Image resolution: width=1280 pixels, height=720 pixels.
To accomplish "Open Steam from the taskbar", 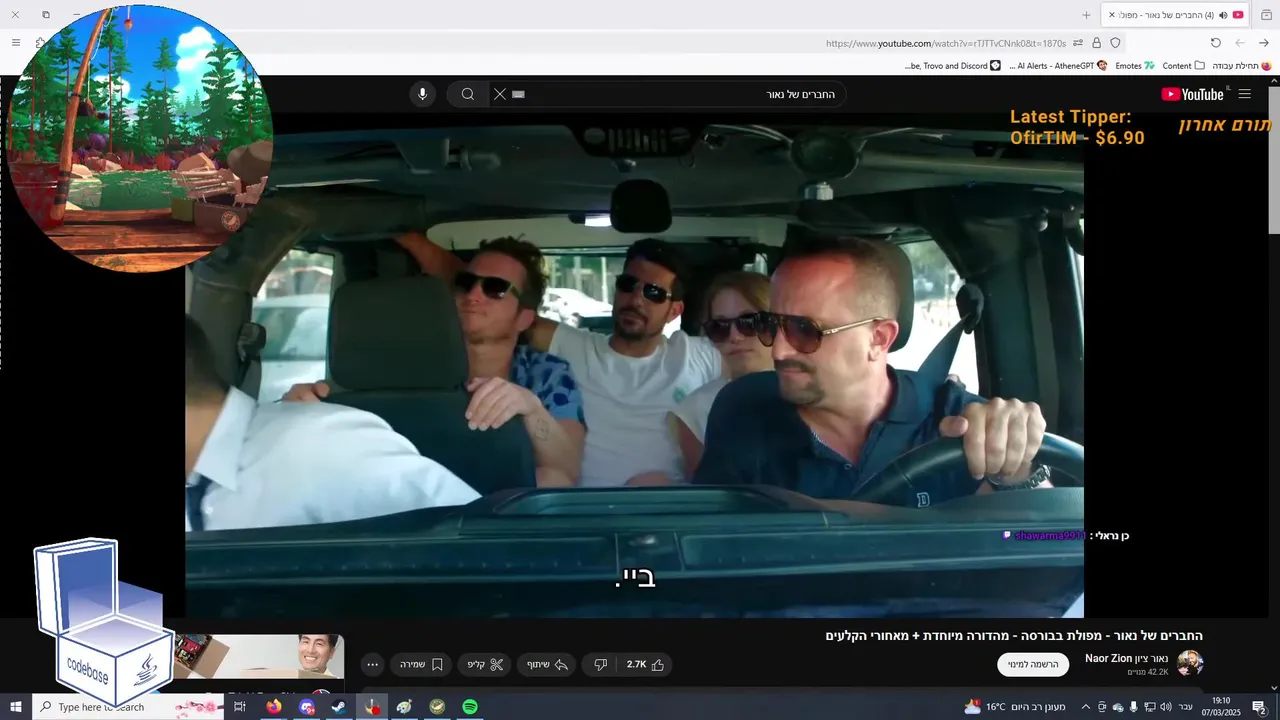I will click(x=339, y=707).
